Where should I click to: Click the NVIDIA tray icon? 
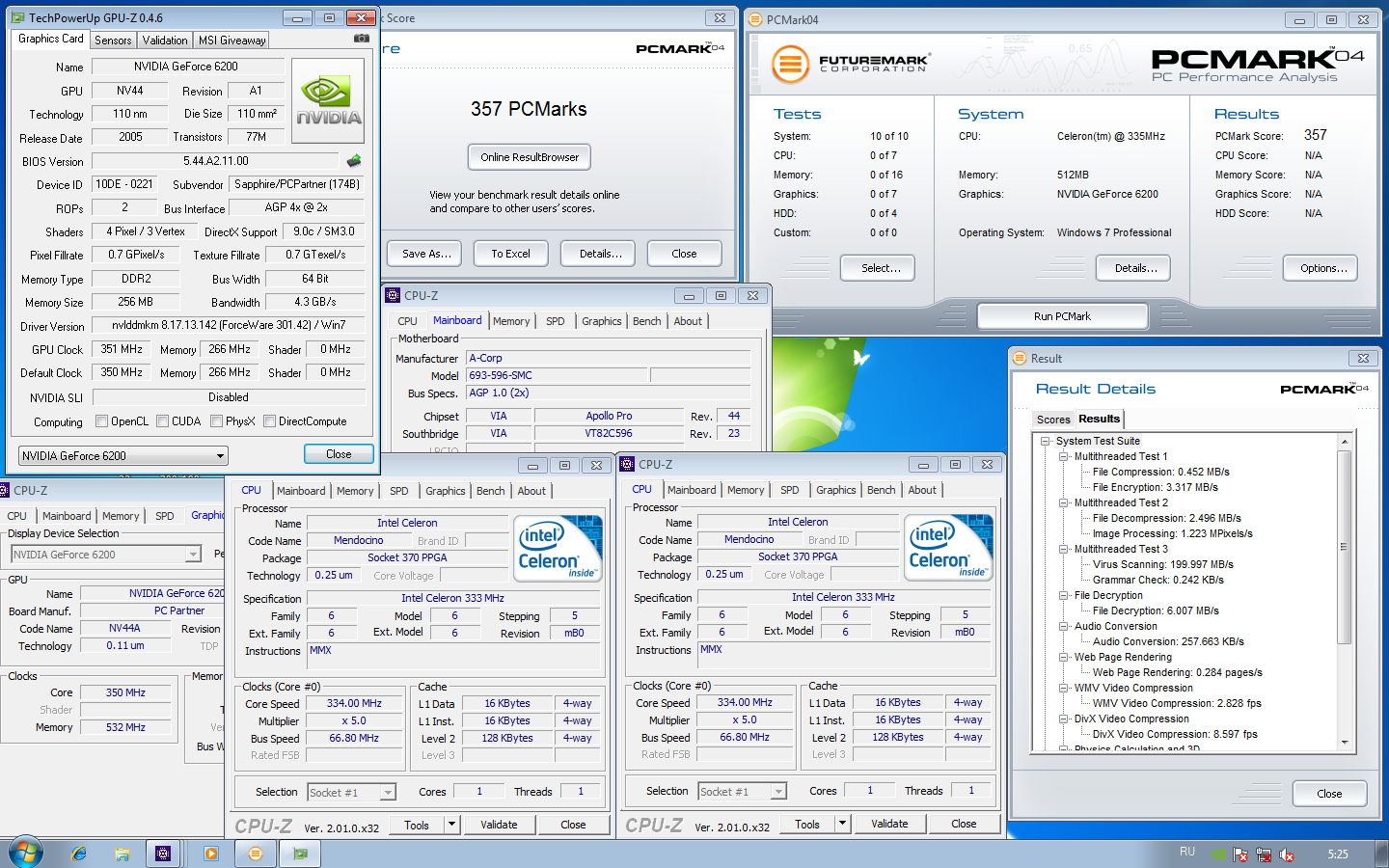(1218, 854)
